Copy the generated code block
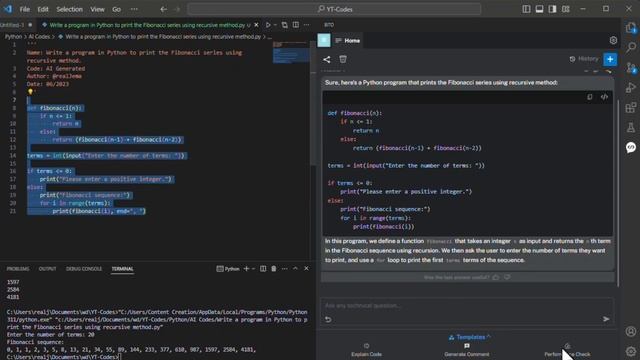640x360 pixels. [x=590, y=97]
